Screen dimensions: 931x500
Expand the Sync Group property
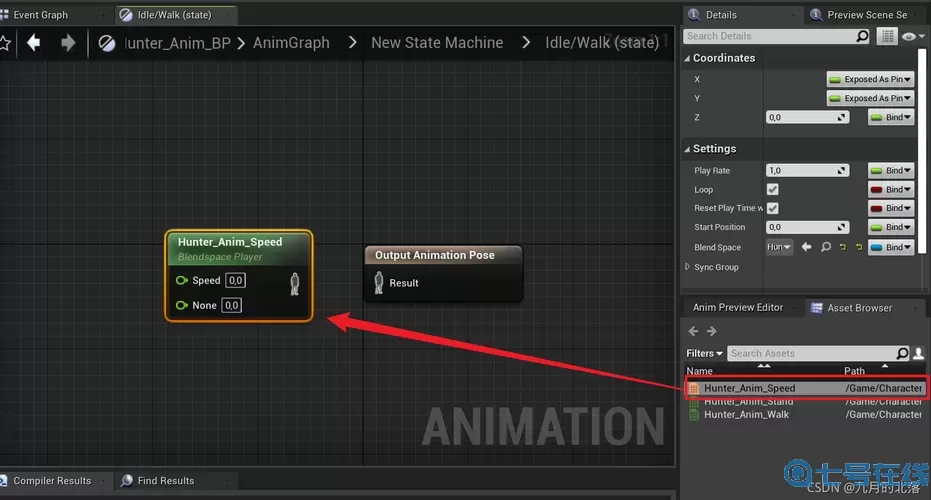click(688, 267)
